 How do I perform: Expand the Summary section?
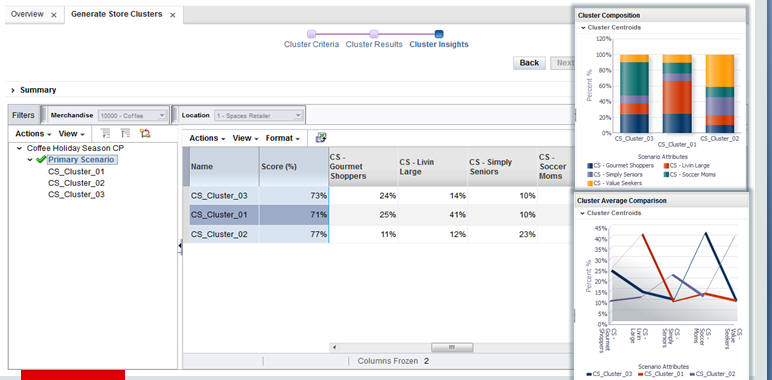click(x=13, y=90)
